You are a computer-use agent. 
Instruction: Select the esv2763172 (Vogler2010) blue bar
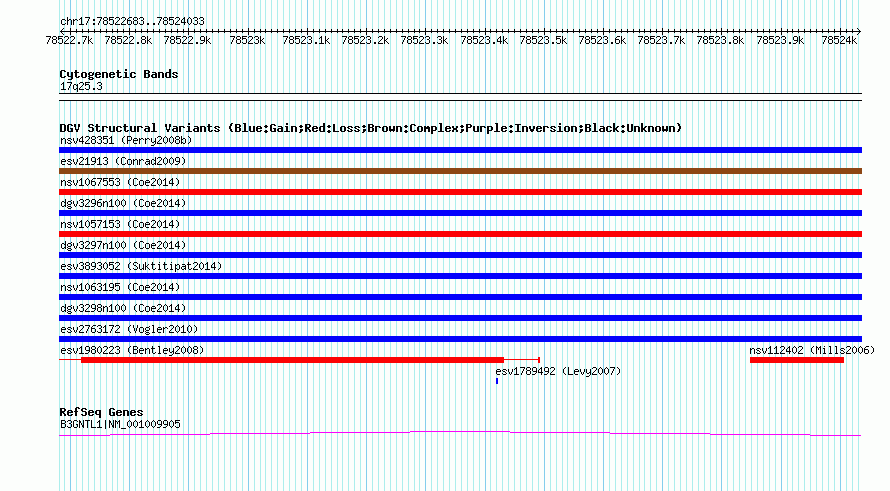460,339
